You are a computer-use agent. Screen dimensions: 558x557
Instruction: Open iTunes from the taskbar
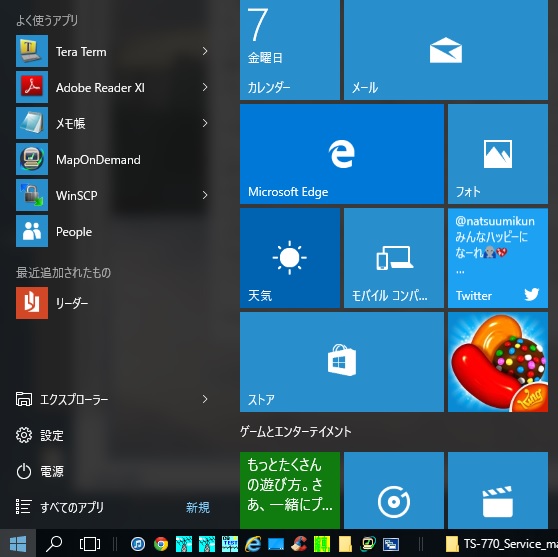point(138,543)
